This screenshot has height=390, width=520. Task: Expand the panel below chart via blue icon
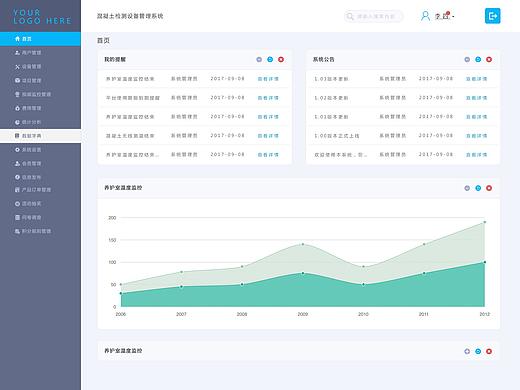point(478,351)
